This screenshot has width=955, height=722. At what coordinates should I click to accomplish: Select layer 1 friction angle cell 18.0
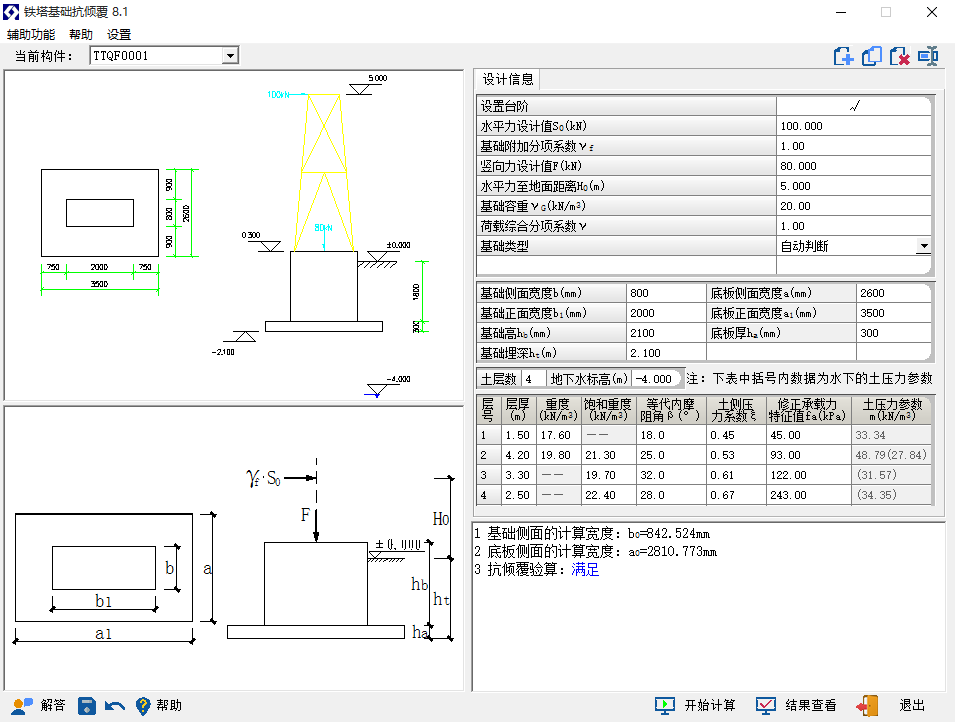671,435
